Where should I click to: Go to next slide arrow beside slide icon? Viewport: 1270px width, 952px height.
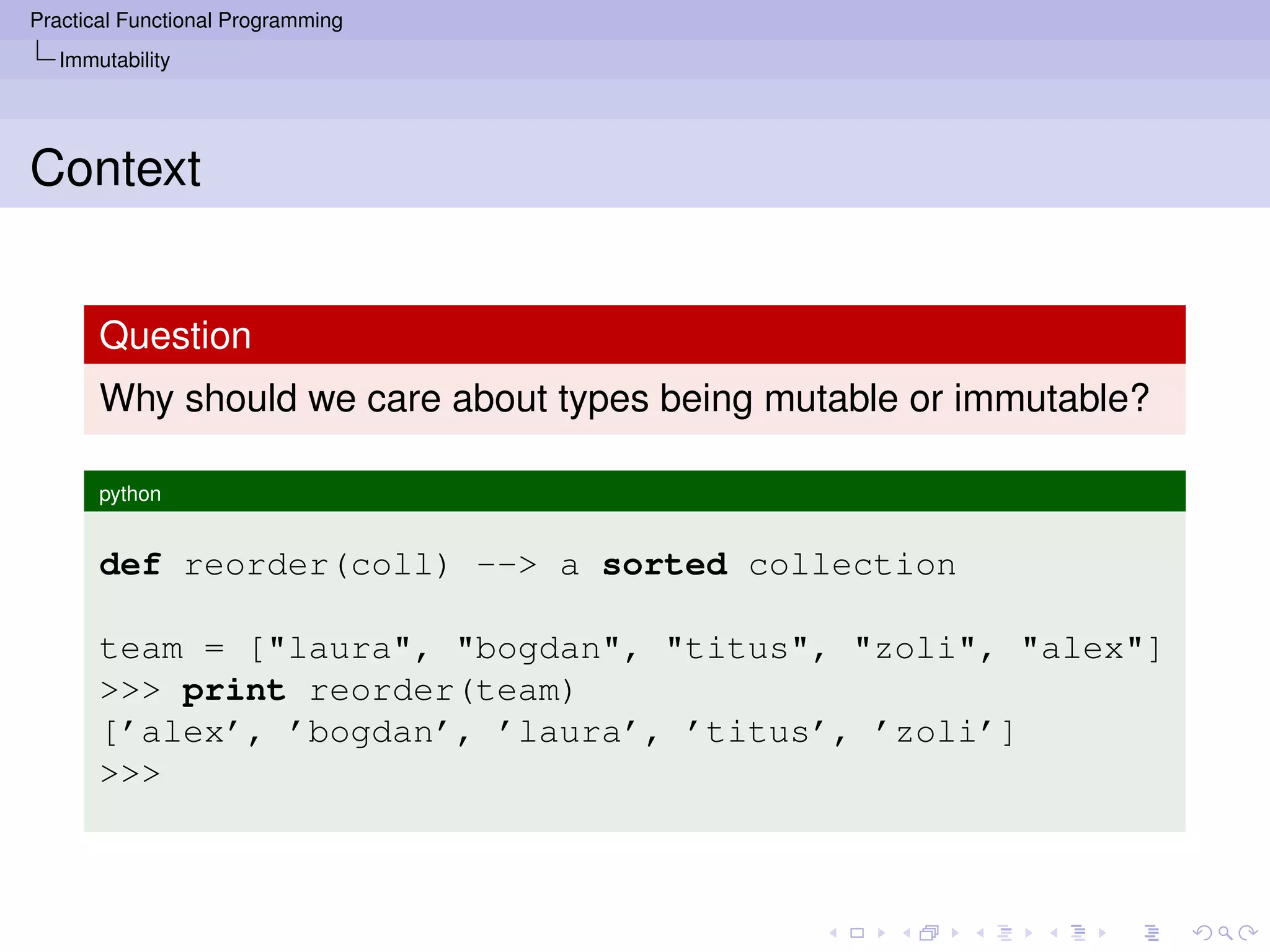pyautogui.click(x=881, y=932)
